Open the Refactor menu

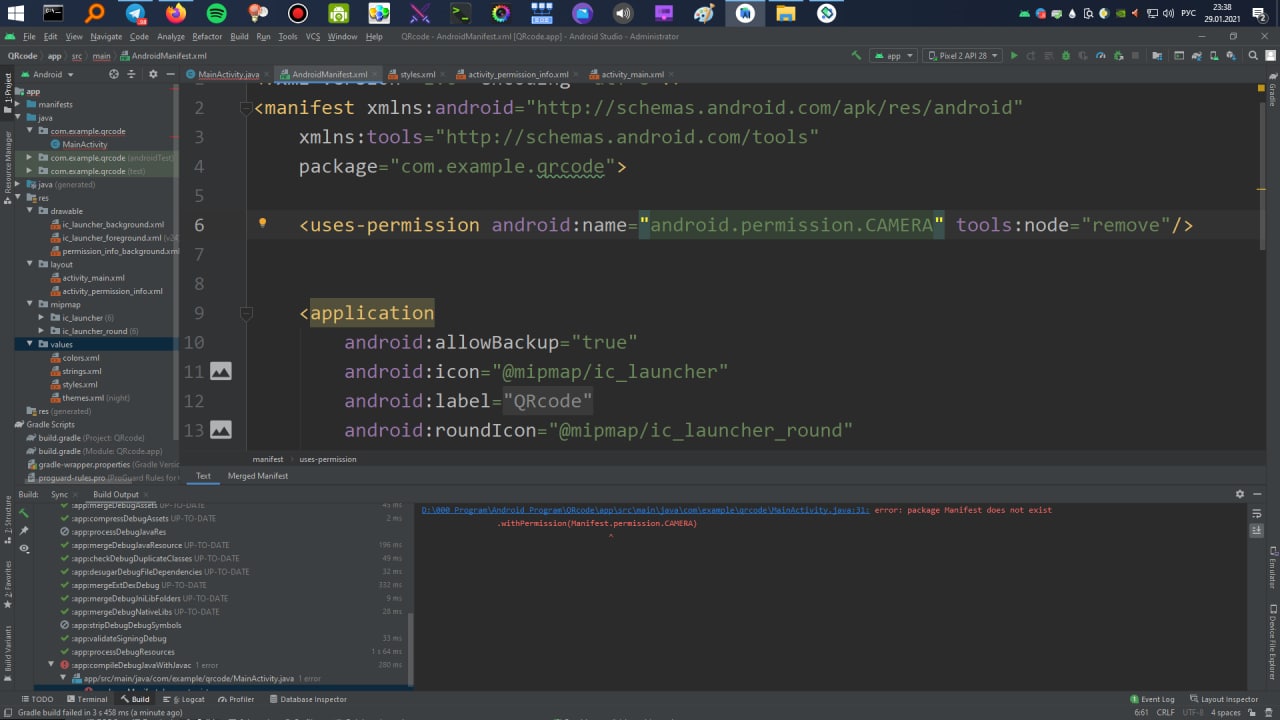(x=207, y=36)
